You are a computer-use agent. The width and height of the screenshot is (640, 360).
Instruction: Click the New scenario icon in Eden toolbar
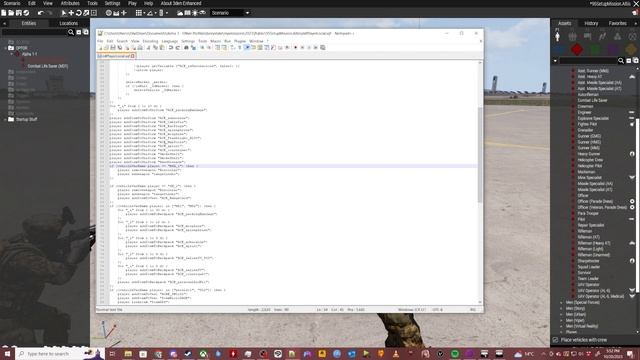point(4,13)
